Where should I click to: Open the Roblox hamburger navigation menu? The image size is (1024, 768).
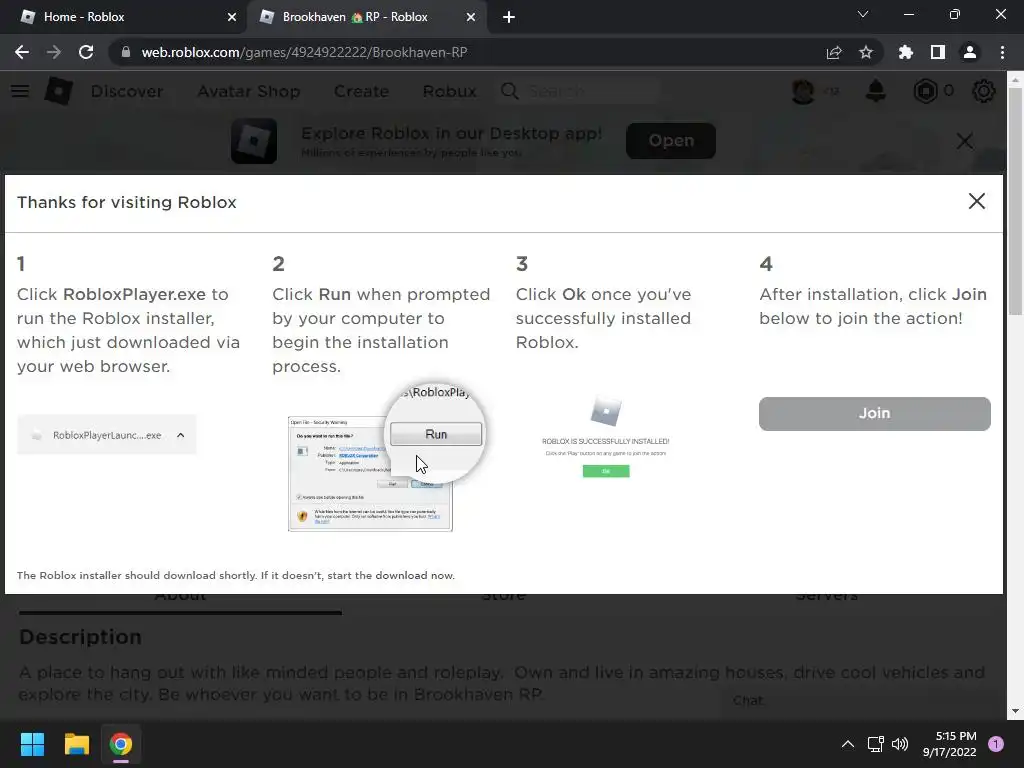click(x=20, y=91)
